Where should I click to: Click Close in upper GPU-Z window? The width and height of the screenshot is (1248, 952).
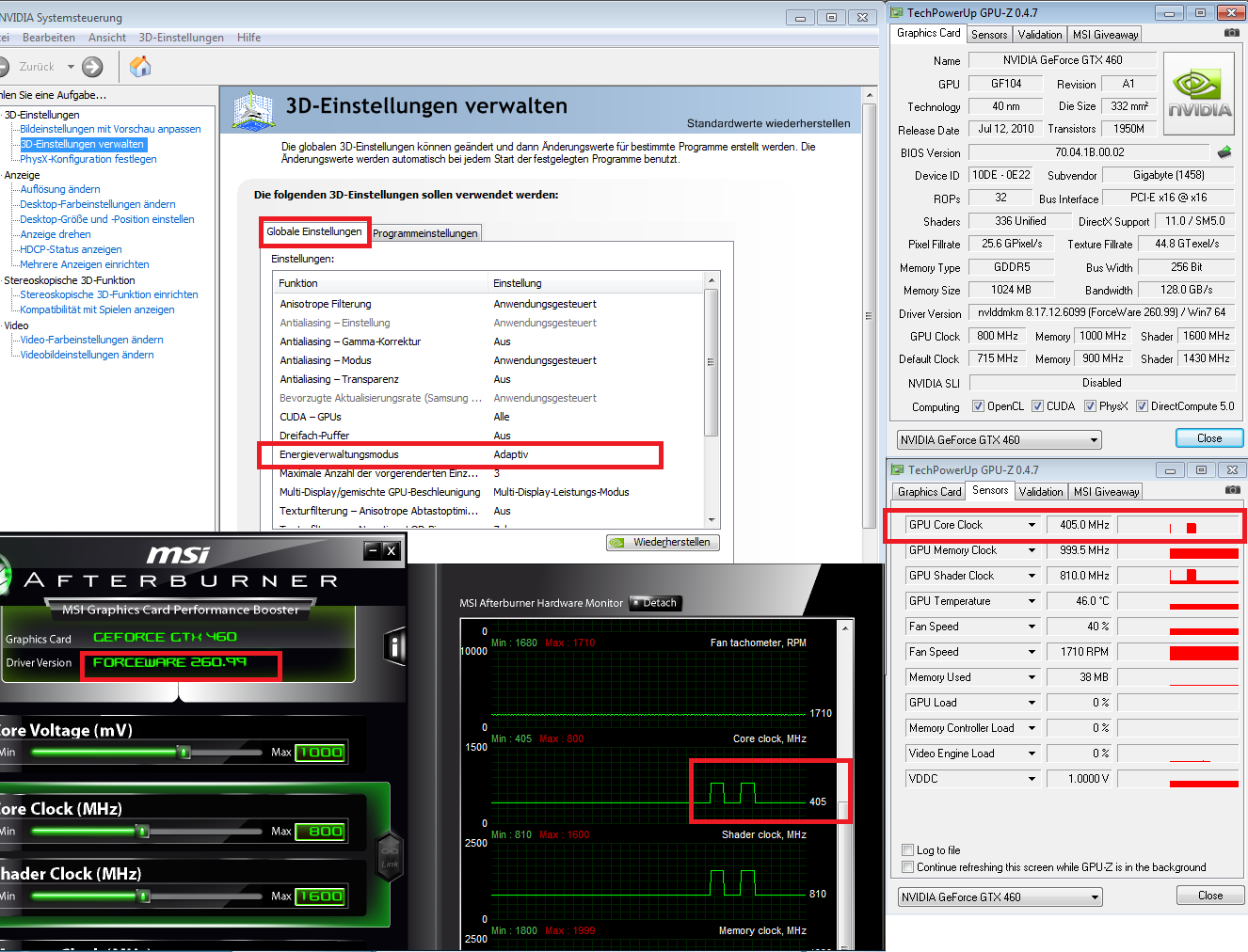[x=1209, y=438]
